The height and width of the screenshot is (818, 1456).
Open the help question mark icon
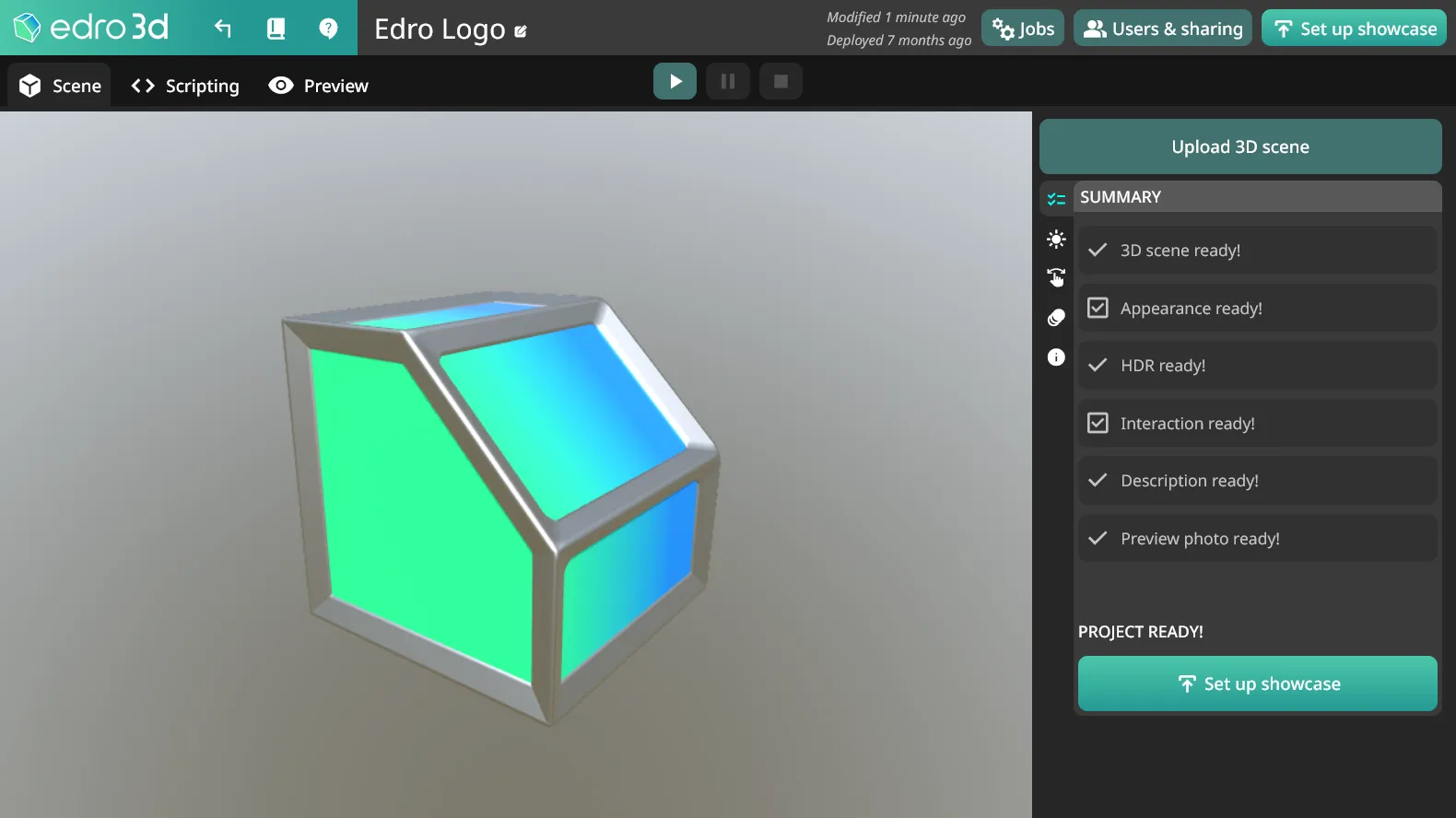tap(328, 29)
